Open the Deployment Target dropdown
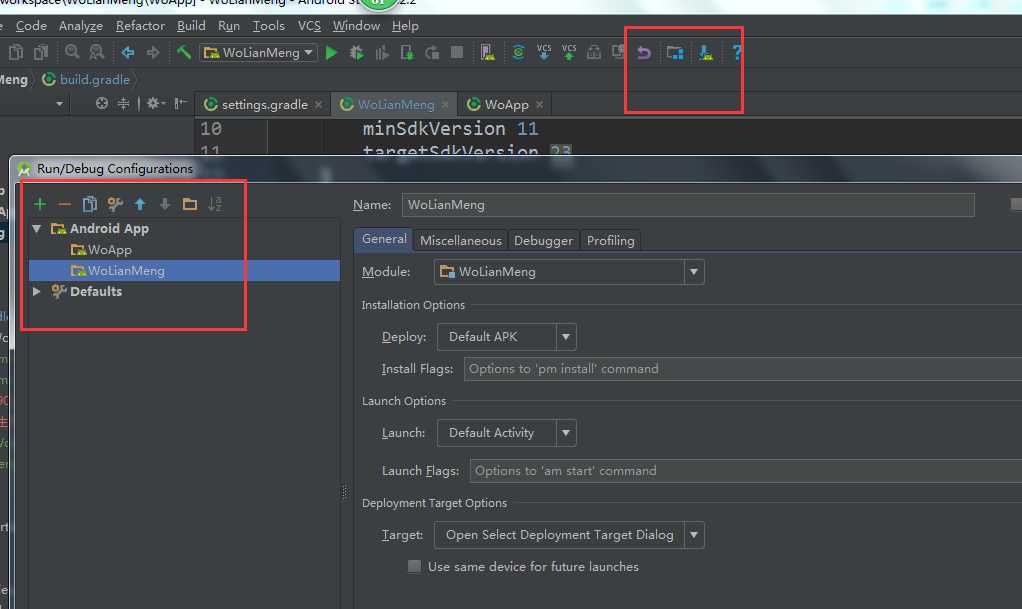Viewport: 1022px width, 609px height. click(x=571, y=535)
